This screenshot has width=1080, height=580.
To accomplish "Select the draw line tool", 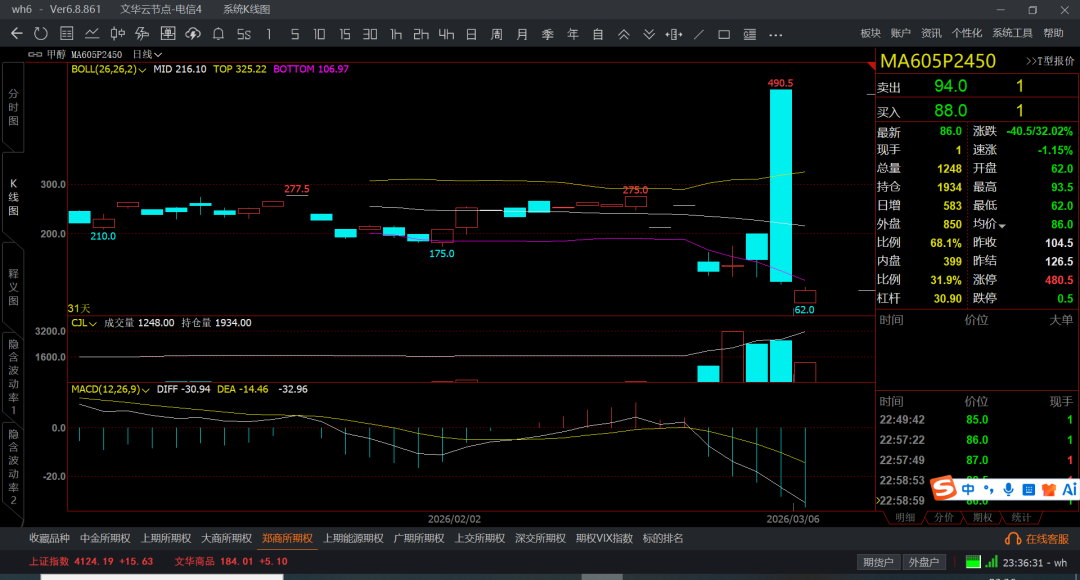I will [x=698, y=34].
